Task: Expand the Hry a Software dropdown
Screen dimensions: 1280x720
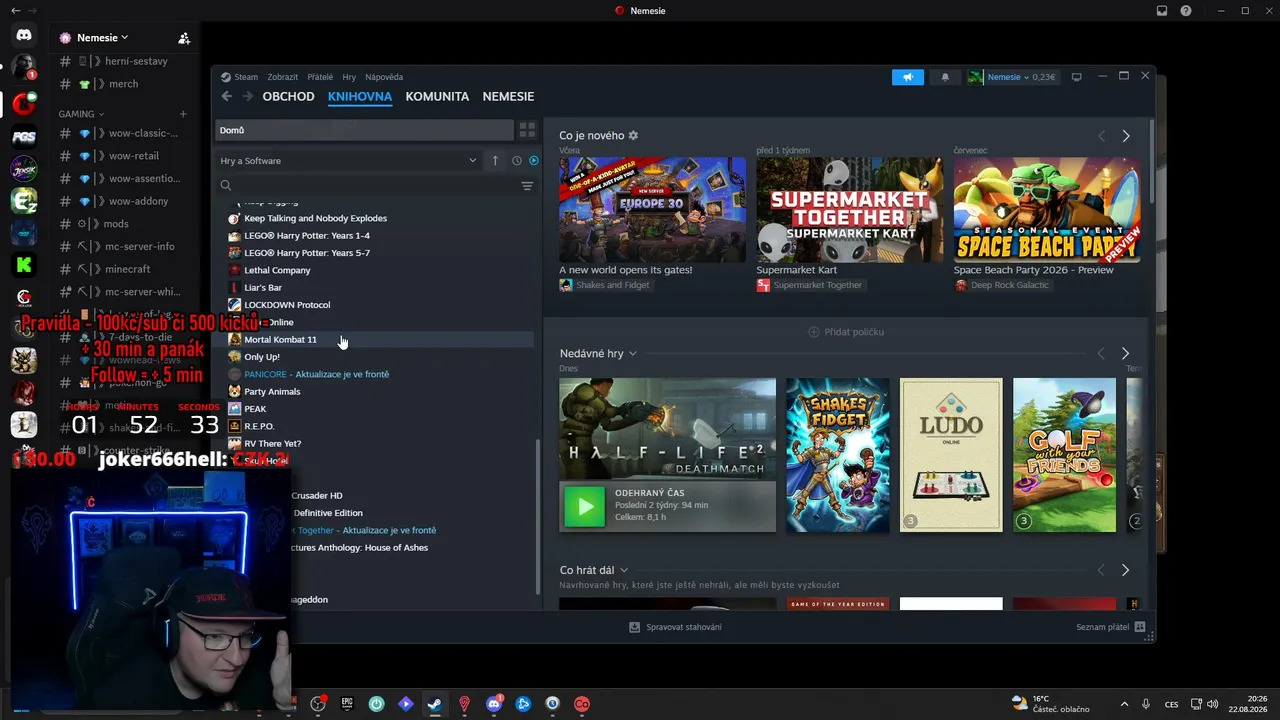Action: (x=348, y=160)
